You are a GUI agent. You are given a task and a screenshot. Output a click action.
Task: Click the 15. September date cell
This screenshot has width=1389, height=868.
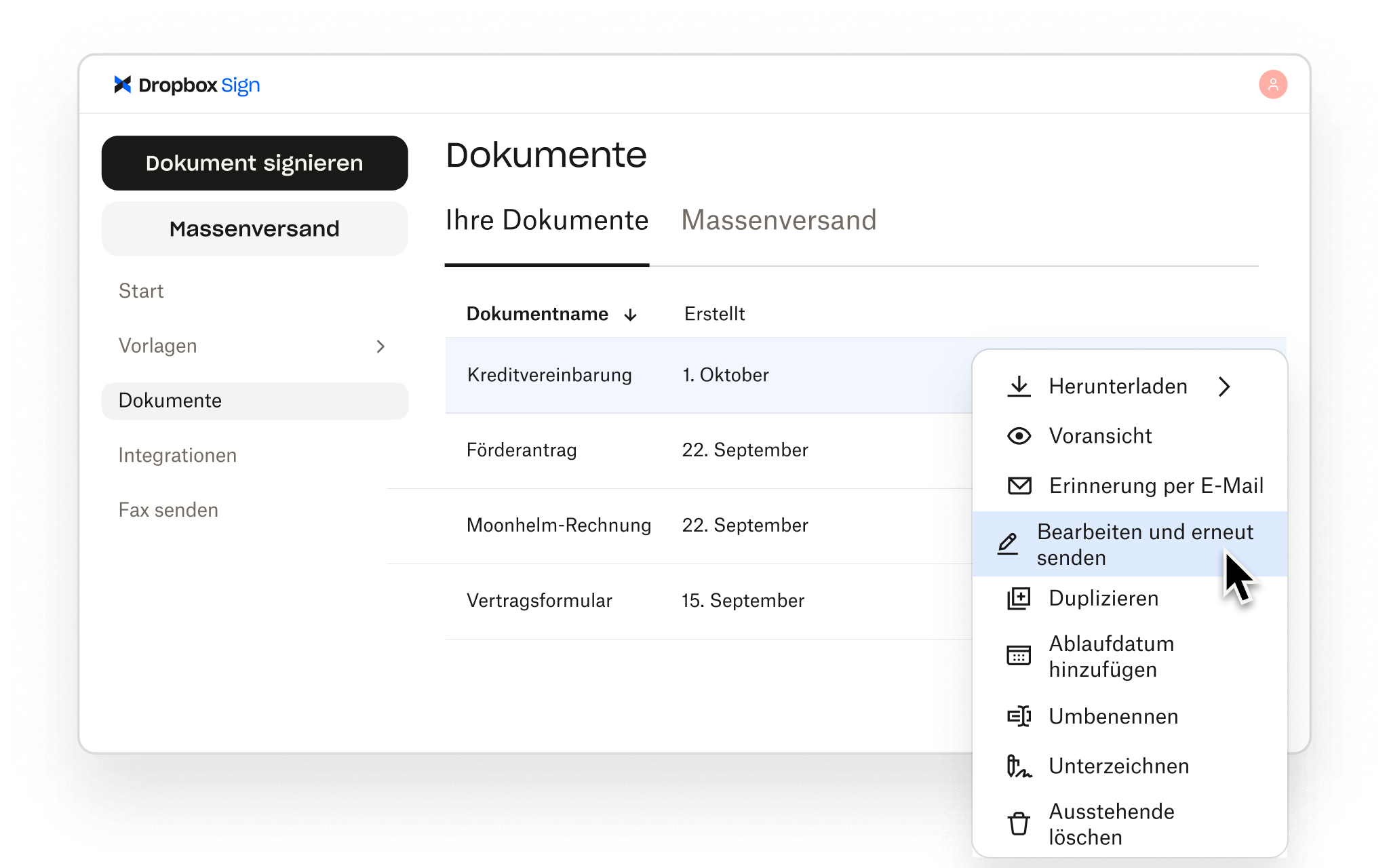point(743,601)
